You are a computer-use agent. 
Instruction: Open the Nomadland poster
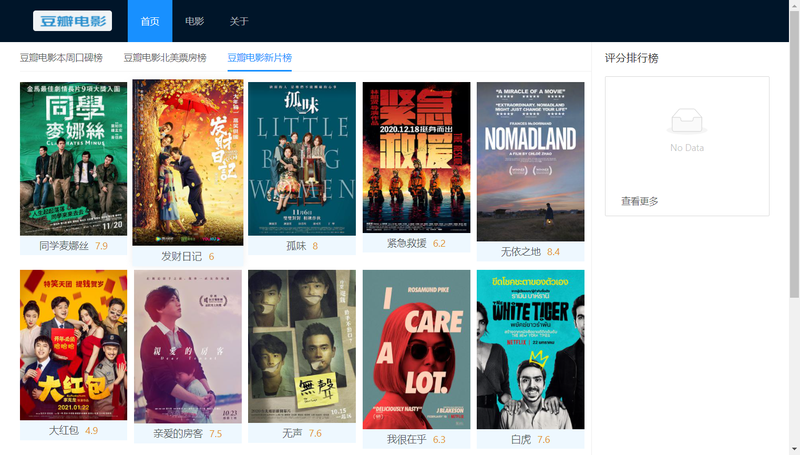(x=531, y=161)
